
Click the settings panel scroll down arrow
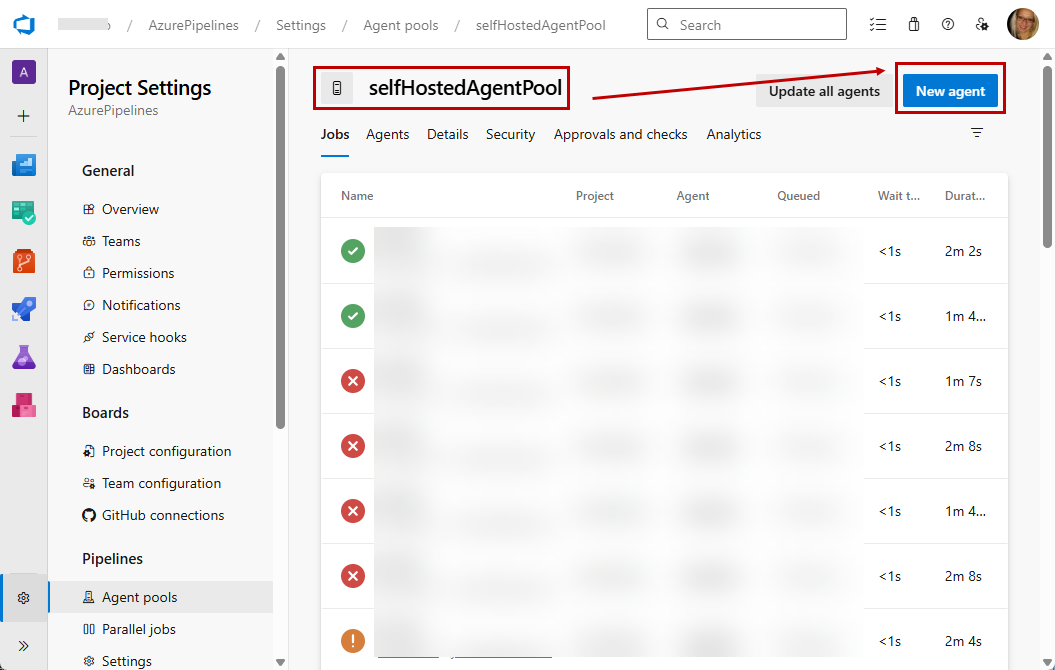(281, 663)
